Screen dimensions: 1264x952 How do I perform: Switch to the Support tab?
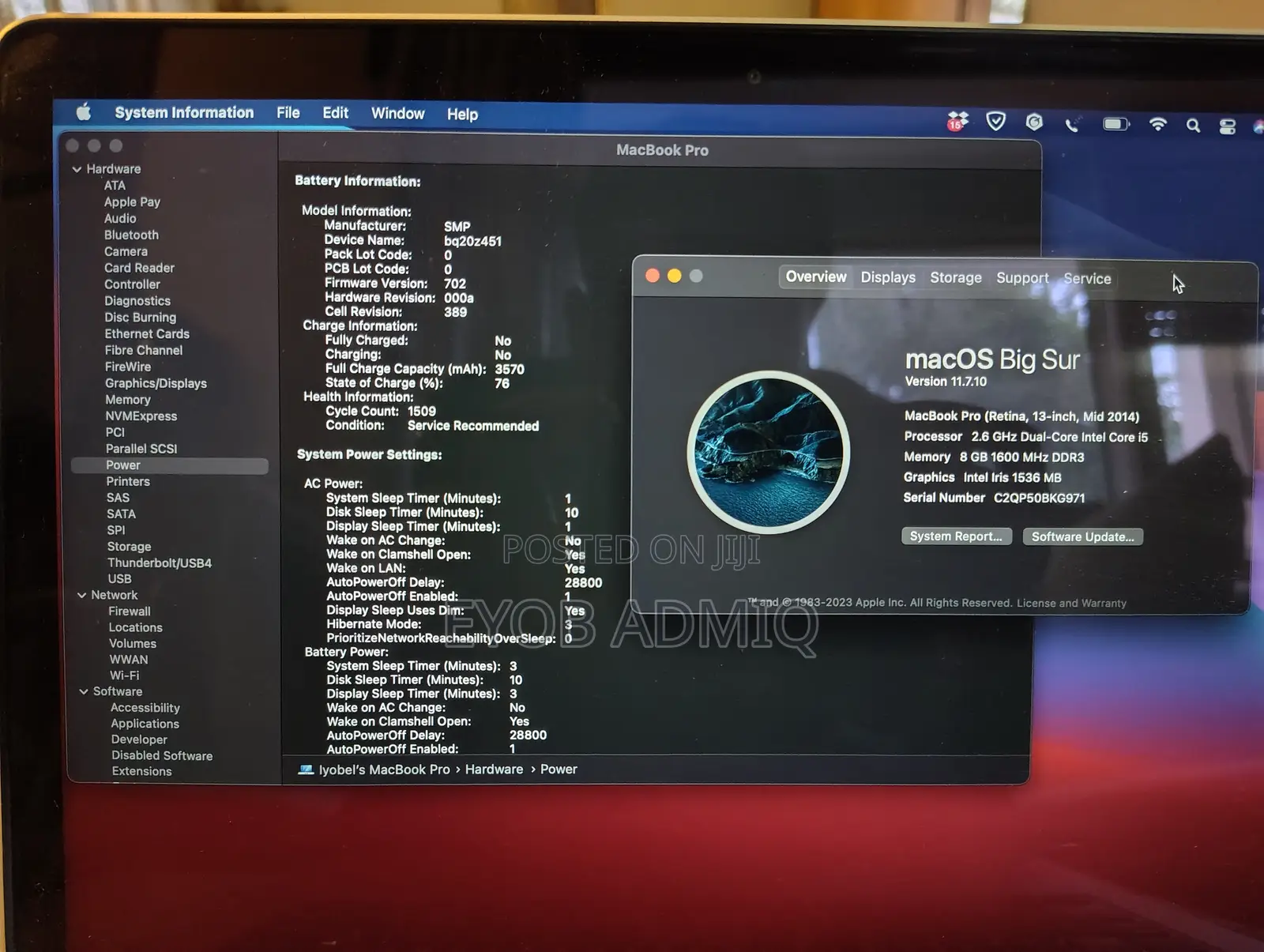tap(1022, 278)
